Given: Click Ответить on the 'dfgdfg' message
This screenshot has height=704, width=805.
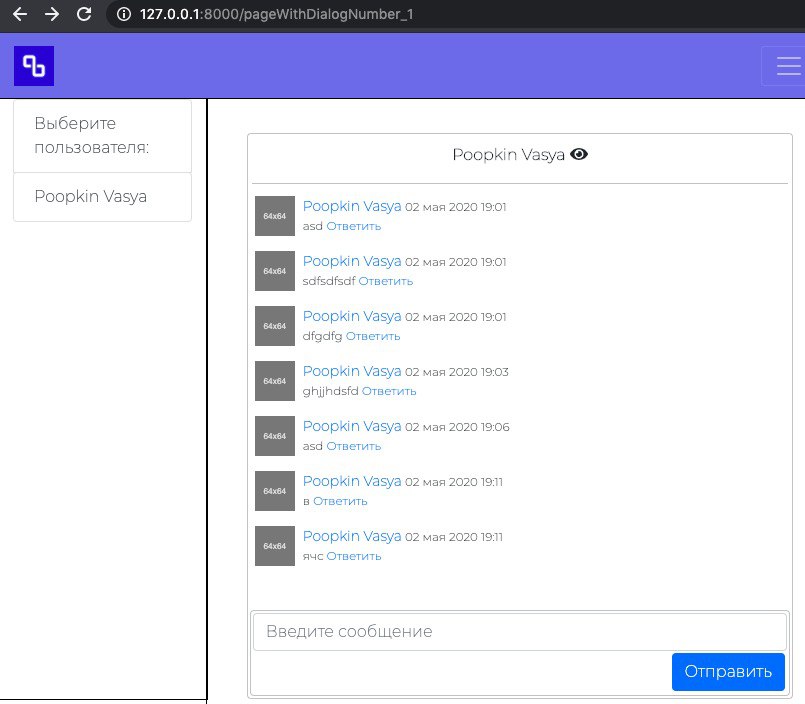Looking at the screenshot, I should pos(373,336).
